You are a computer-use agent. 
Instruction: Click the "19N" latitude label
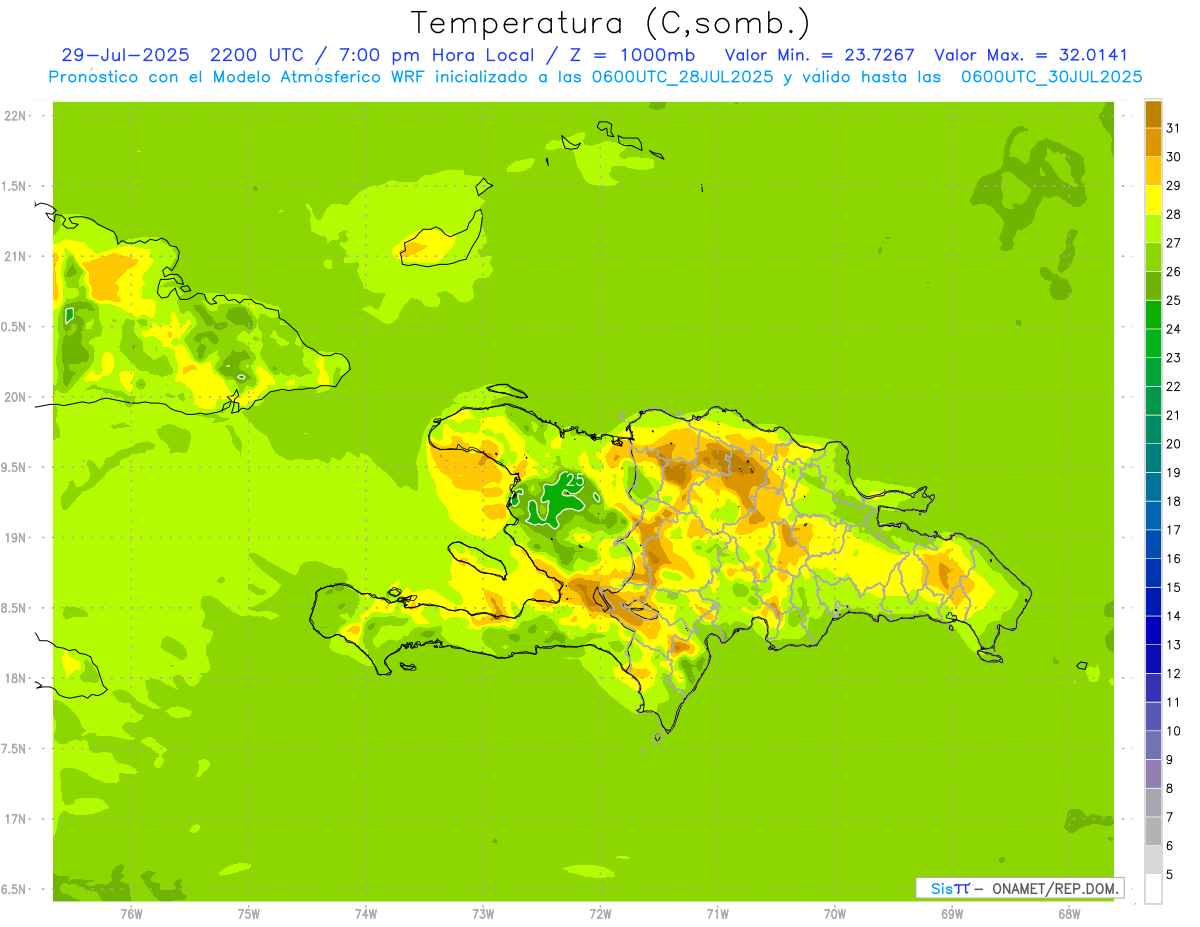tap(14, 537)
